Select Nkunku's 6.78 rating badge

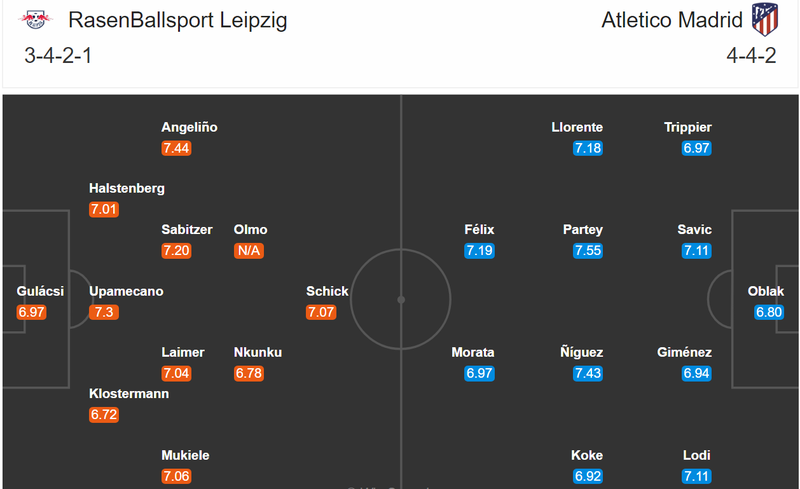tap(248, 373)
